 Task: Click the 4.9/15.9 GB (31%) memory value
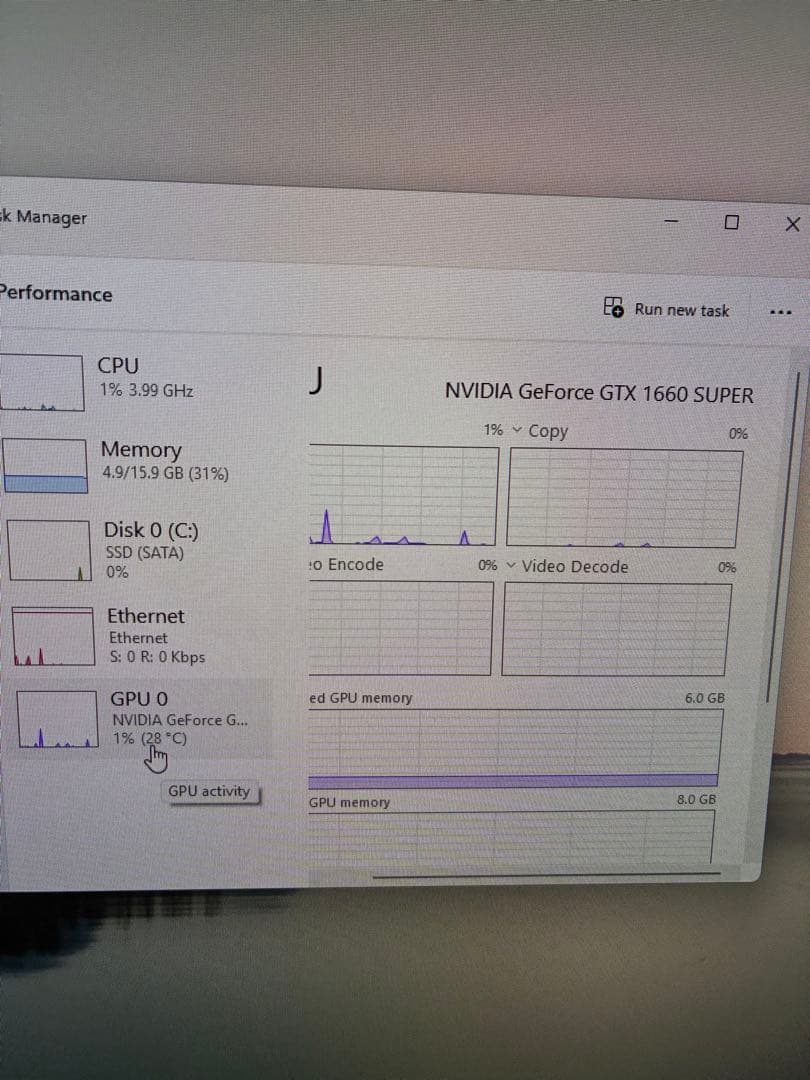(165, 473)
